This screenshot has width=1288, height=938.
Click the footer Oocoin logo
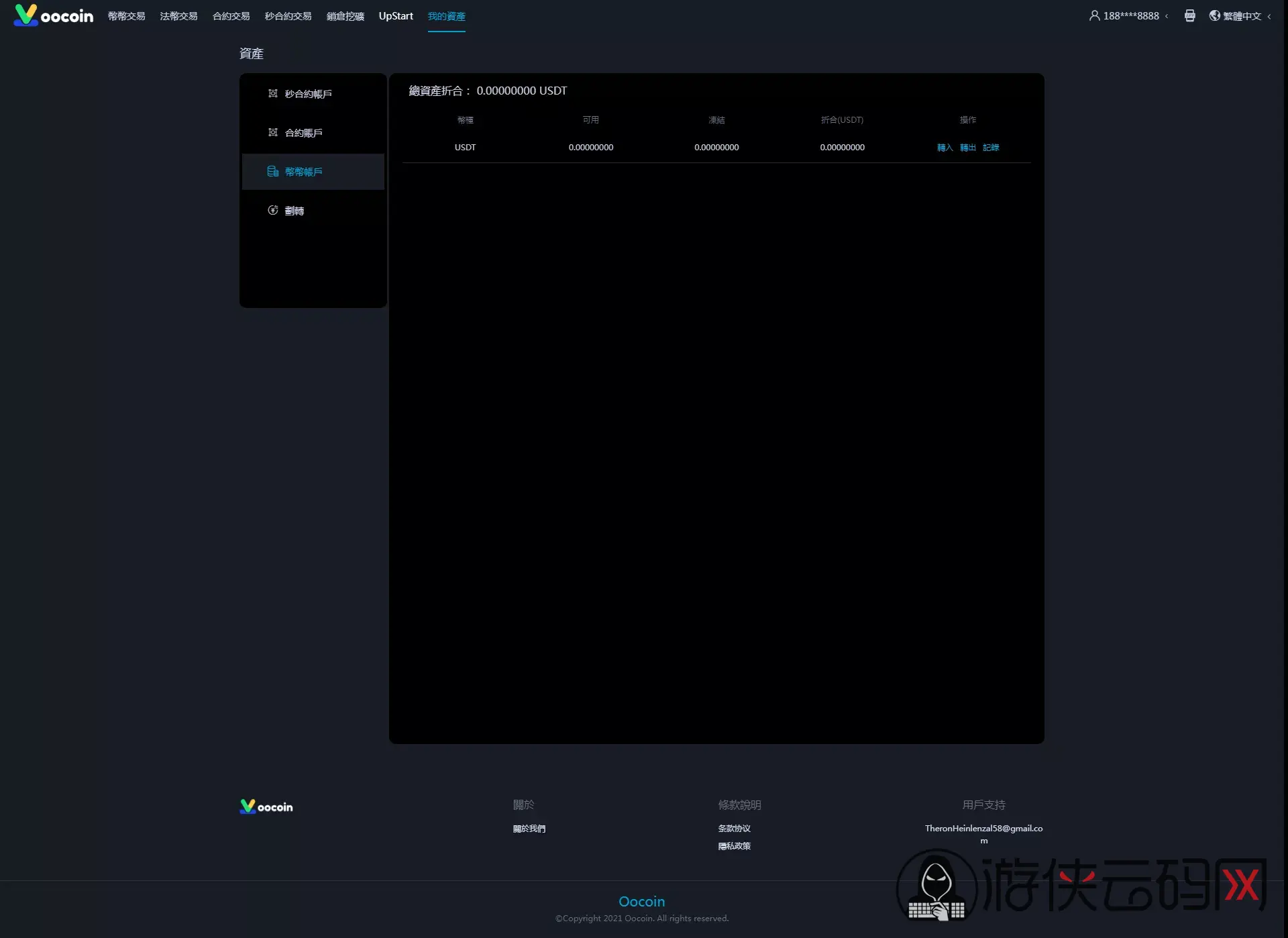266,806
